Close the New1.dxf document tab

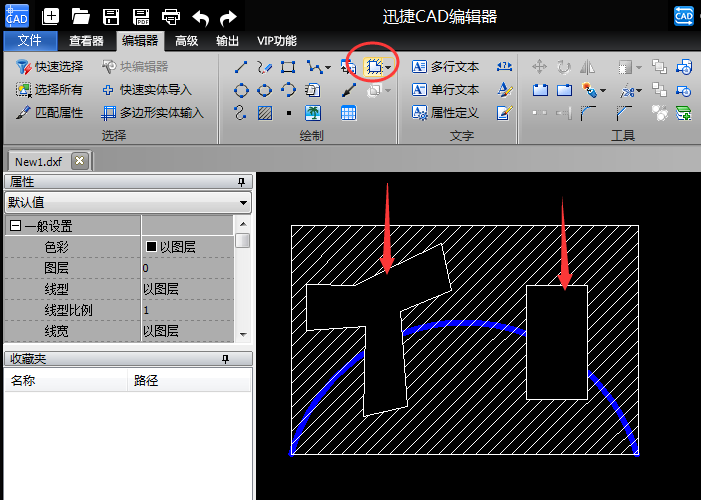pos(80,161)
